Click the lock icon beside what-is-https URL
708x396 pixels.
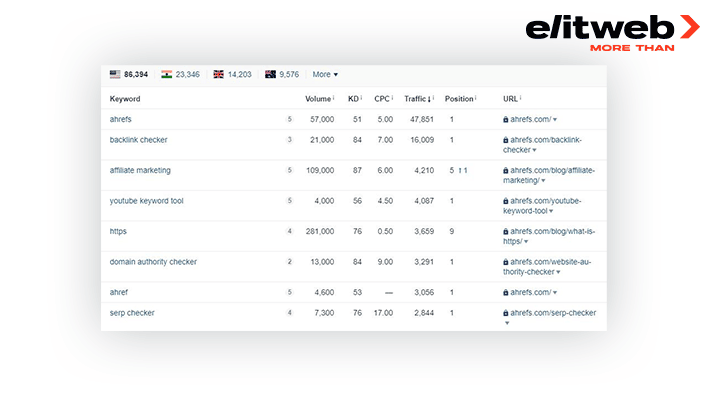[506, 231]
